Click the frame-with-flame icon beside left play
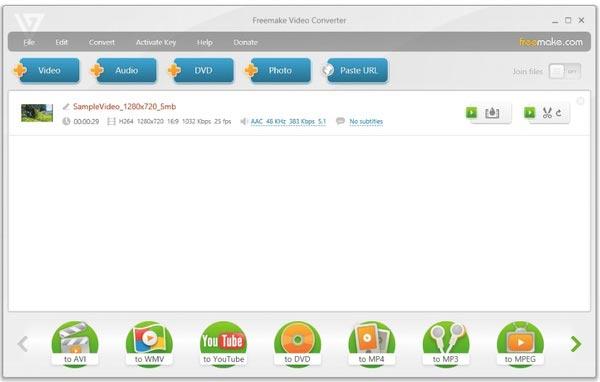 coord(492,113)
